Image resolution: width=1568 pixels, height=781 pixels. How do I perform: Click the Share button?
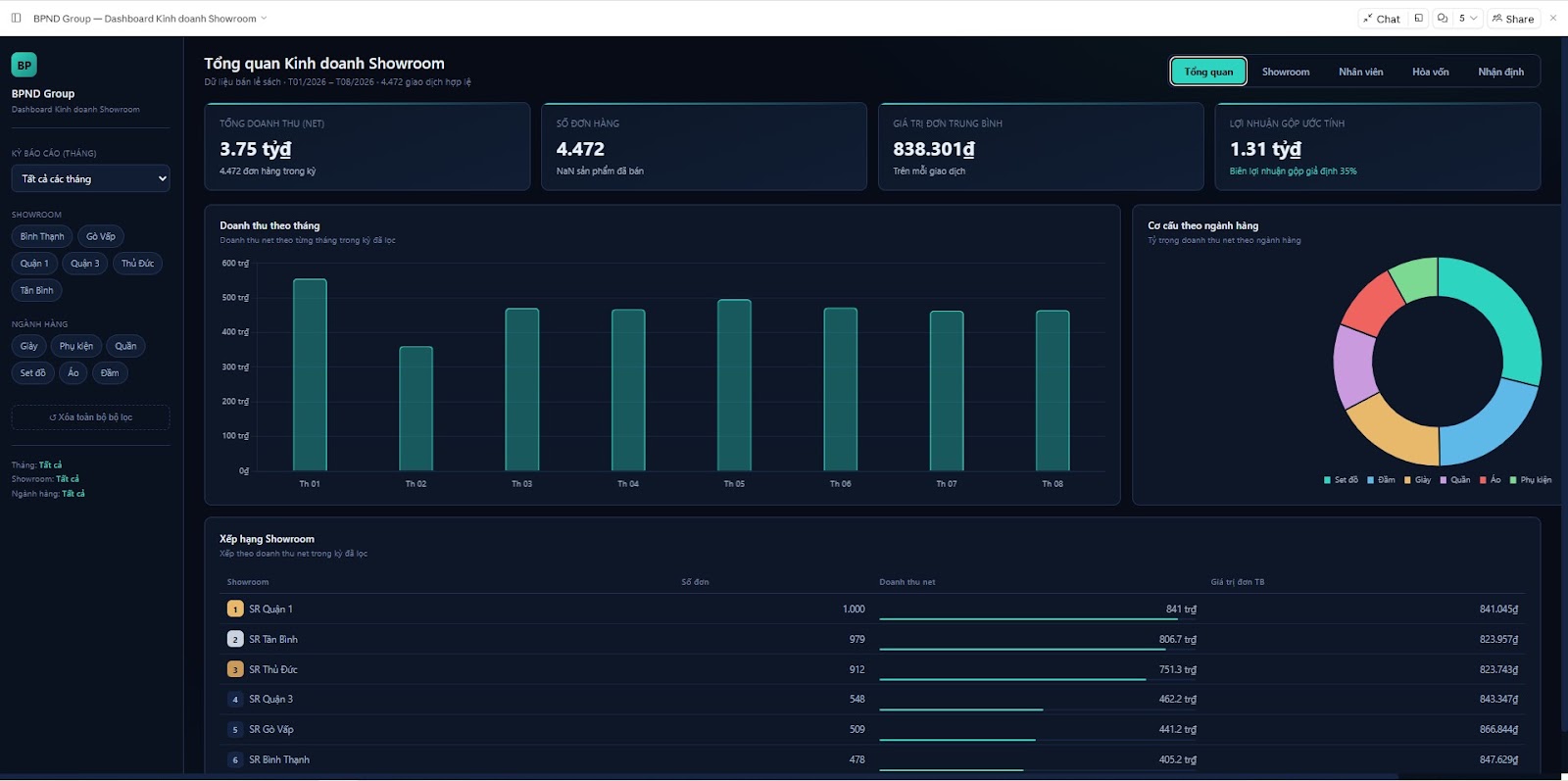click(1513, 19)
